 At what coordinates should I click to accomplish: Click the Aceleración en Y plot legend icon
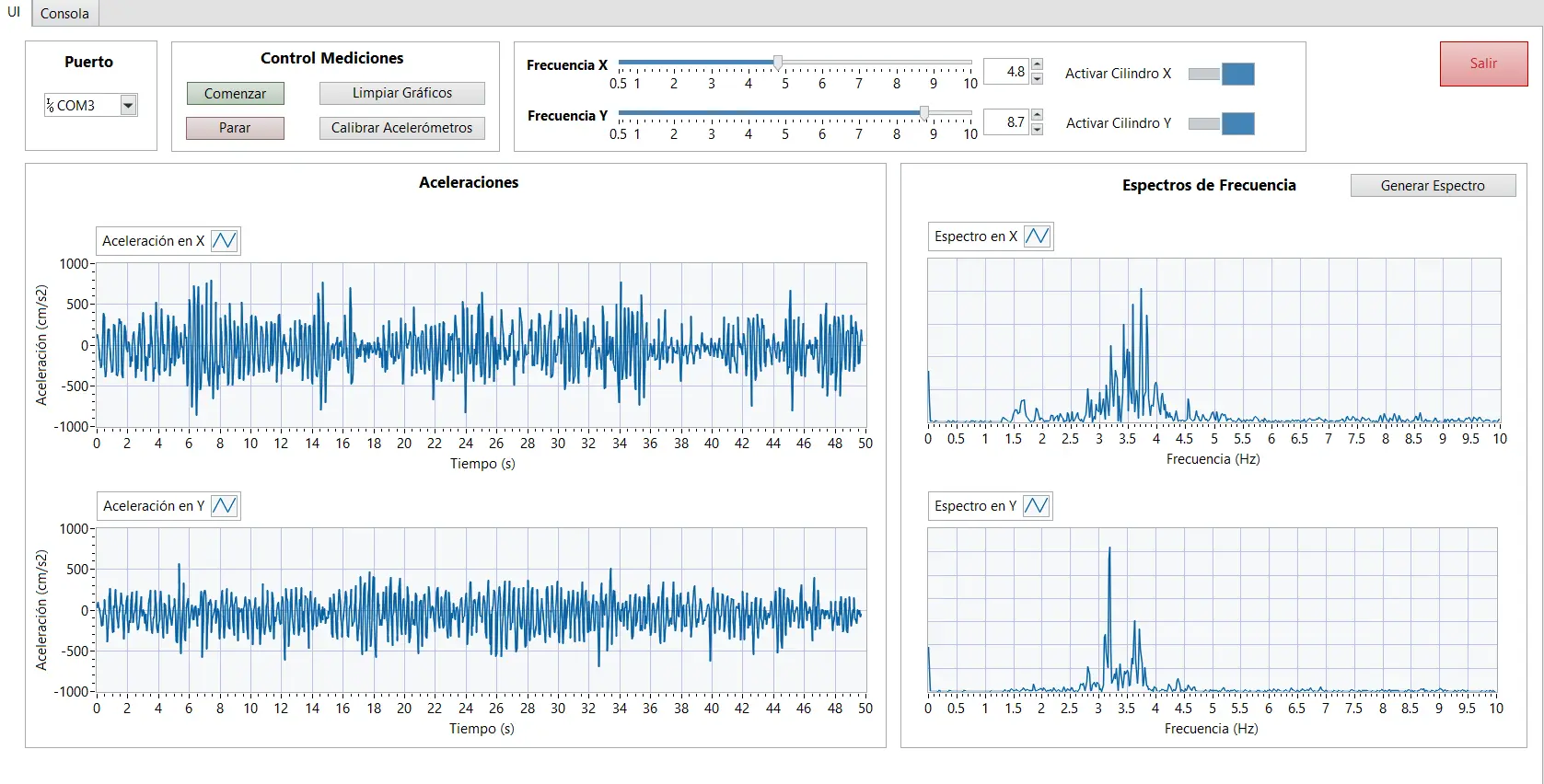[224, 506]
